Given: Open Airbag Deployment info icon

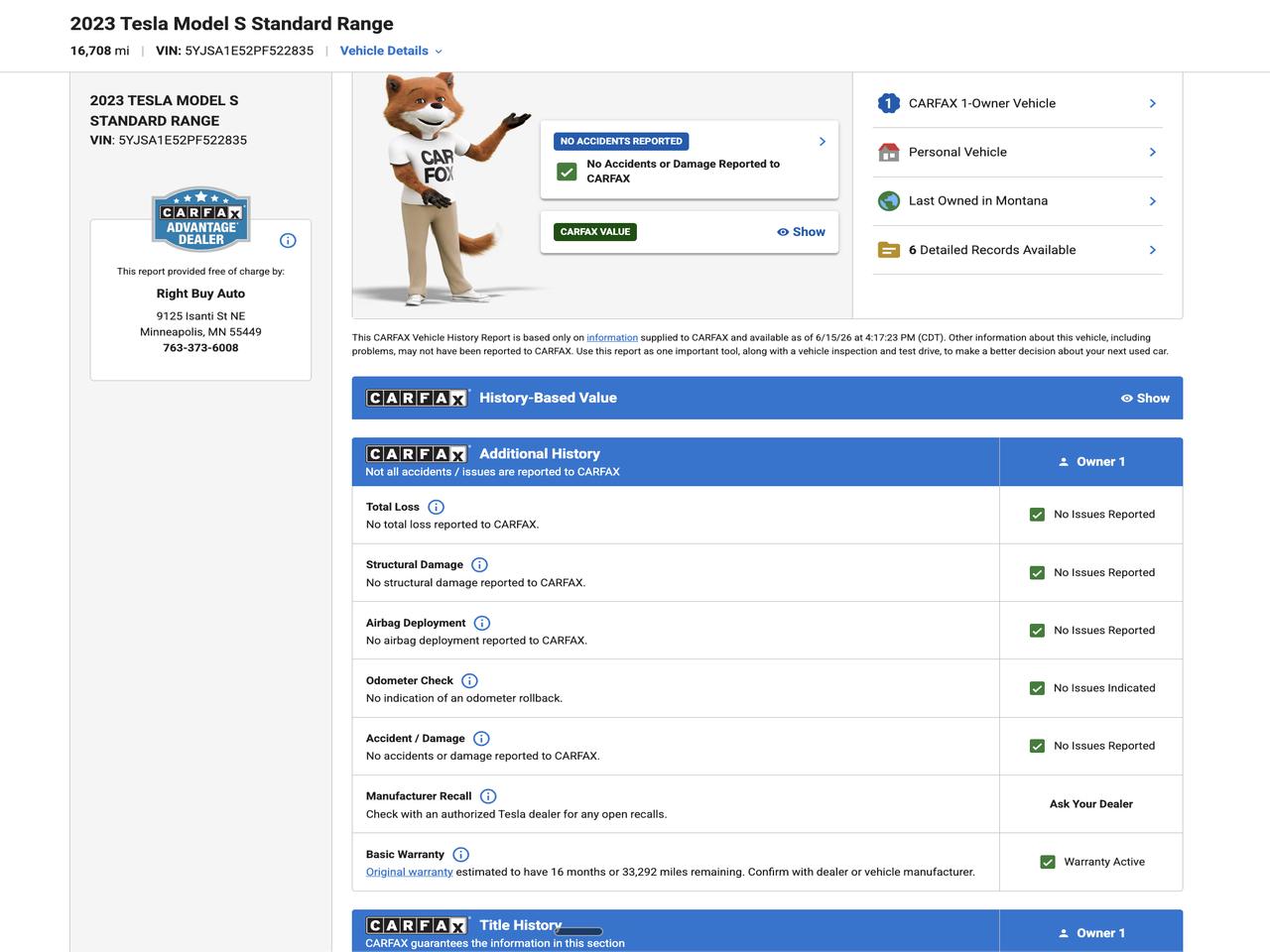Looking at the screenshot, I should [x=481, y=623].
